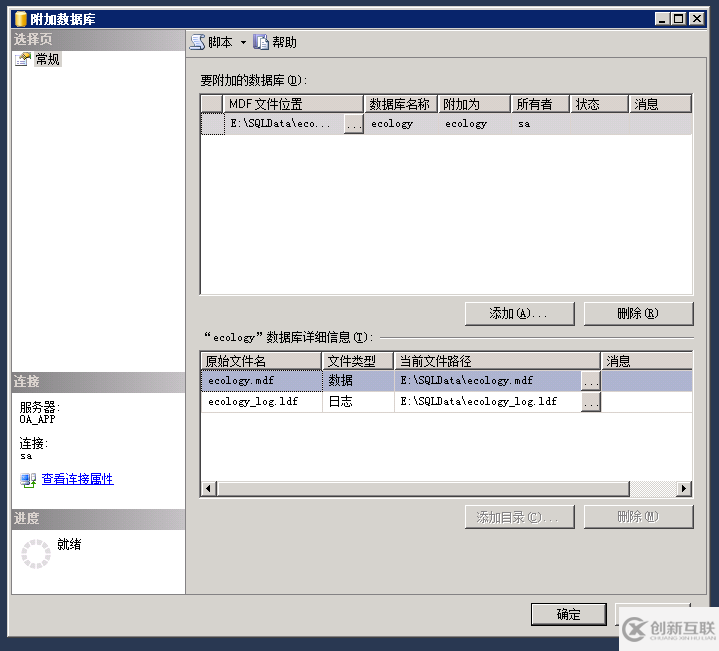
Task: Click the 消息 column header in the details grid
Action: pos(647,361)
